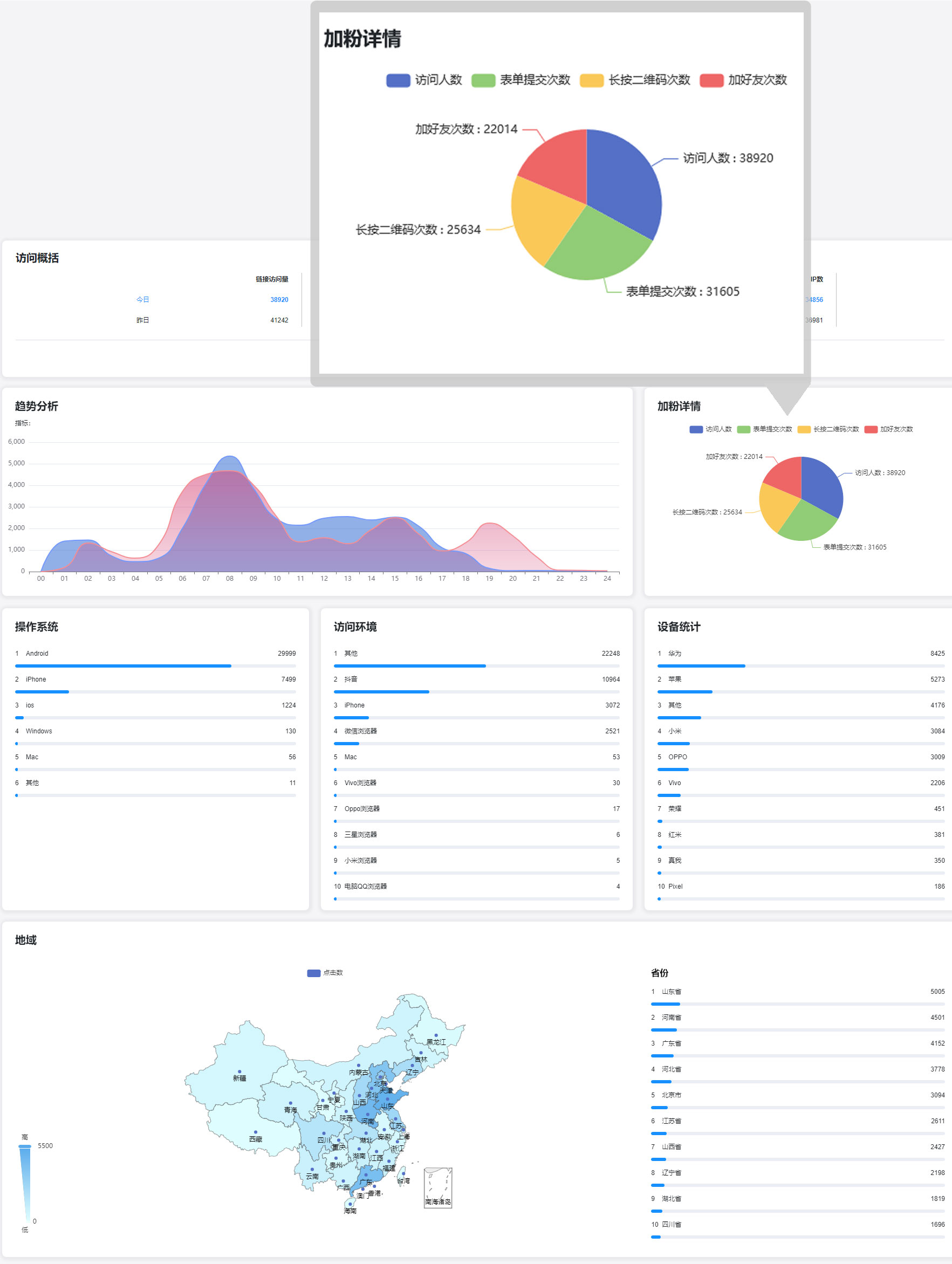Toggle 加好友次数 legend in the enlarged popup
Image resolution: width=952 pixels, height=1264 pixels.
coord(743,80)
